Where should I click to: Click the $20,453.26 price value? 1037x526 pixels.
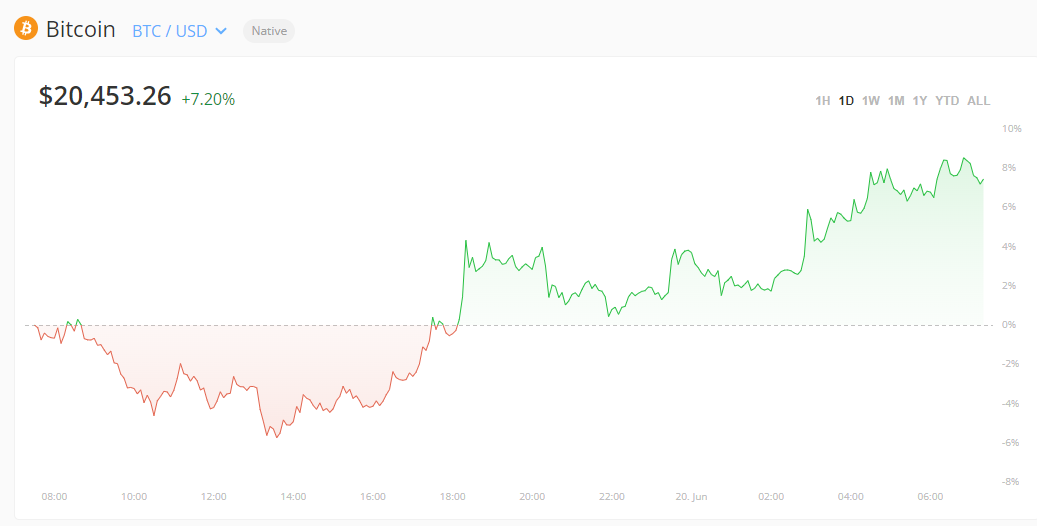click(105, 96)
